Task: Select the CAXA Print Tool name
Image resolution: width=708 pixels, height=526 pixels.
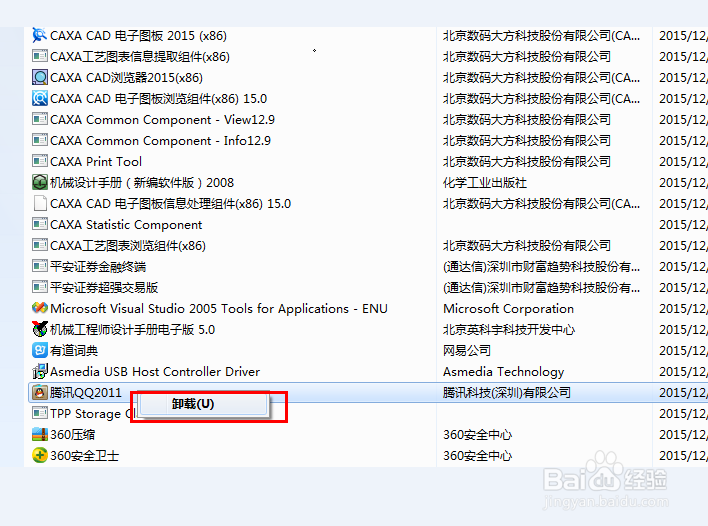Action: pyautogui.click(x=96, y=162)
